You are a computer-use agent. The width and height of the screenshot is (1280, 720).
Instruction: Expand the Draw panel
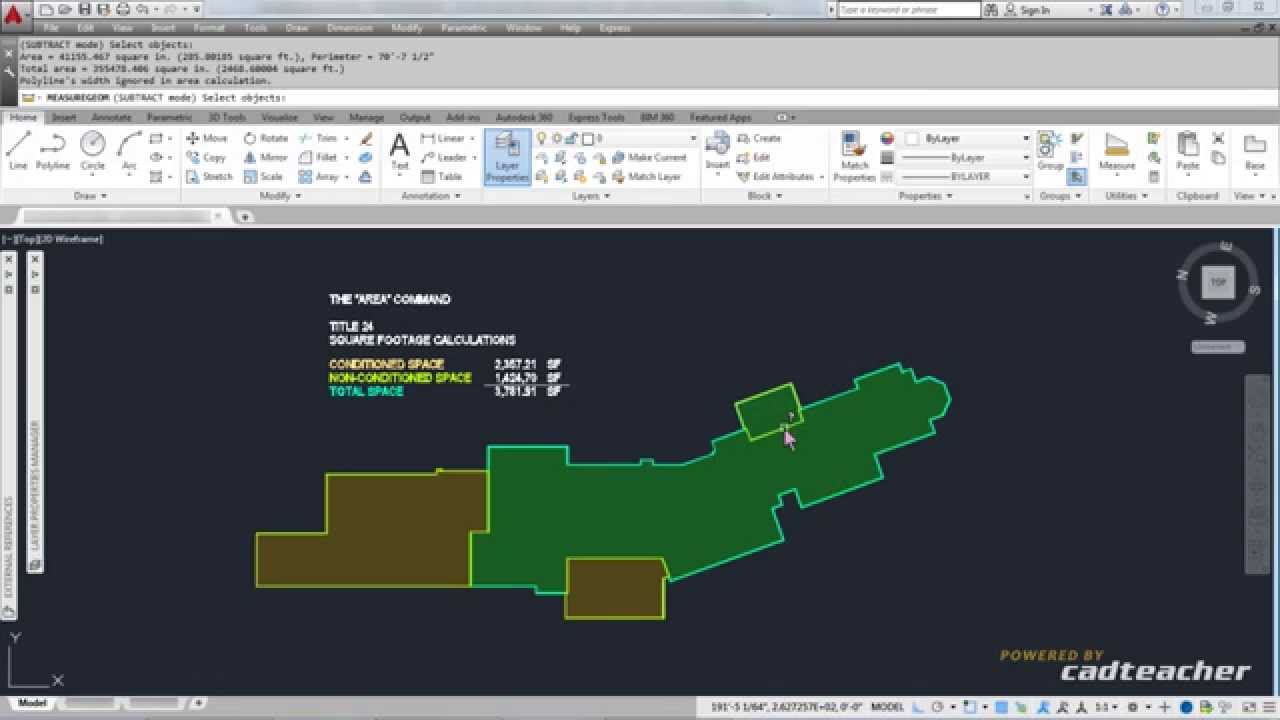(90, 196)
